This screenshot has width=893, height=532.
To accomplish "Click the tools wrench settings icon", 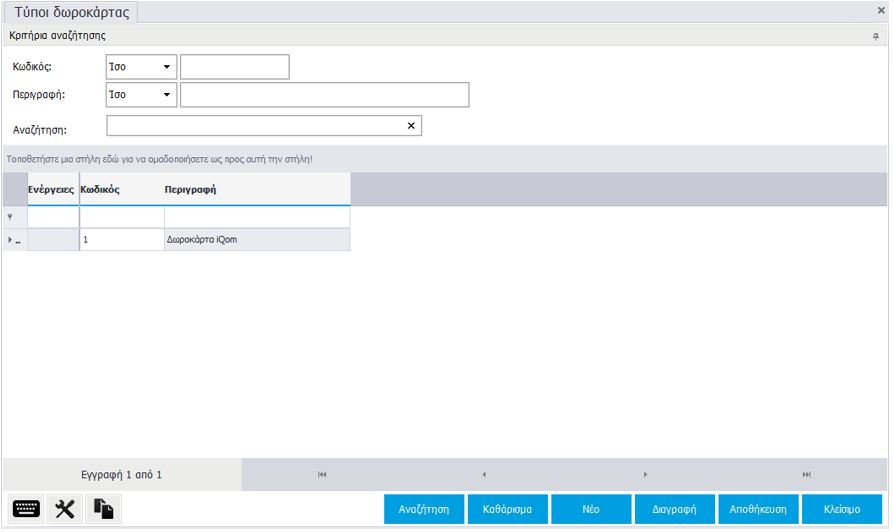I will (x=65, y=509).
